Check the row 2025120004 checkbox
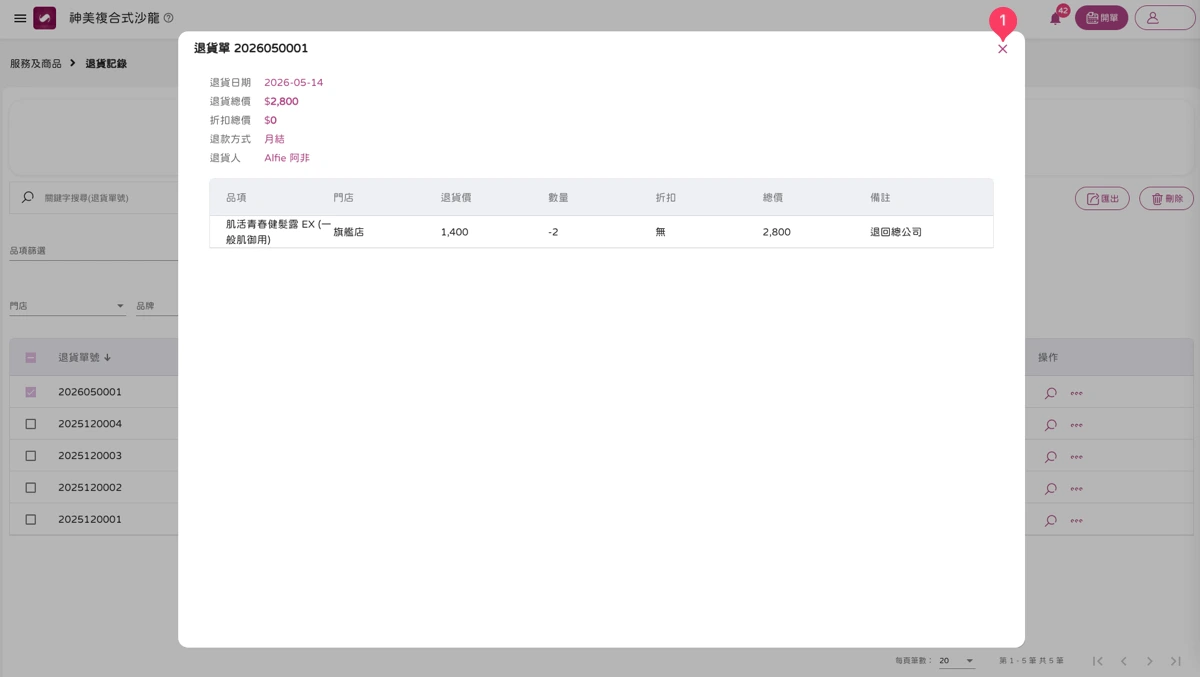The height and width of the screenshot is (677, 1200). [31, 424]
